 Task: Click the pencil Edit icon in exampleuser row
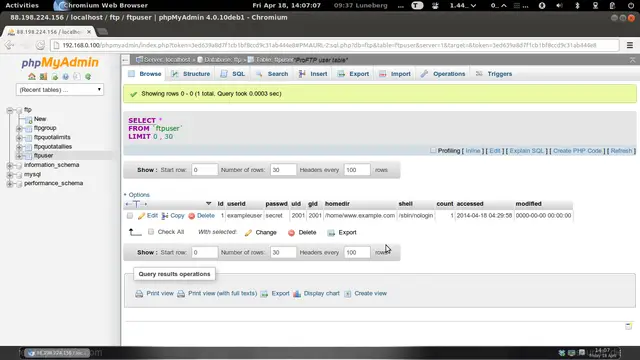pos(141,216)
